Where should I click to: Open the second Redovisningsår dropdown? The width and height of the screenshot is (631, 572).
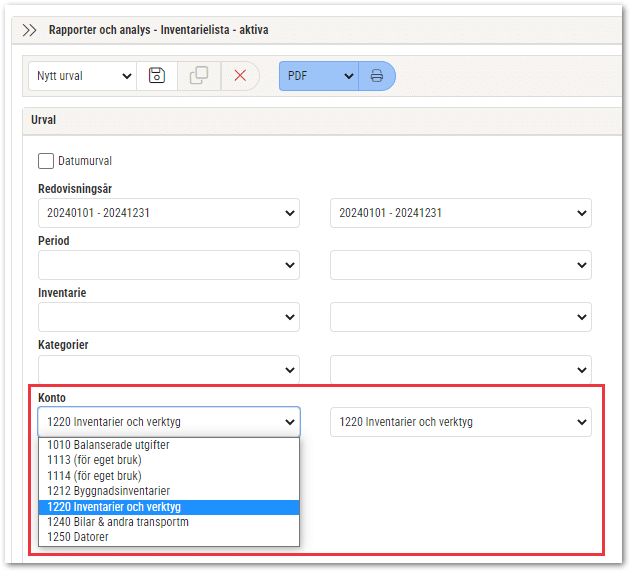[461, 213]
